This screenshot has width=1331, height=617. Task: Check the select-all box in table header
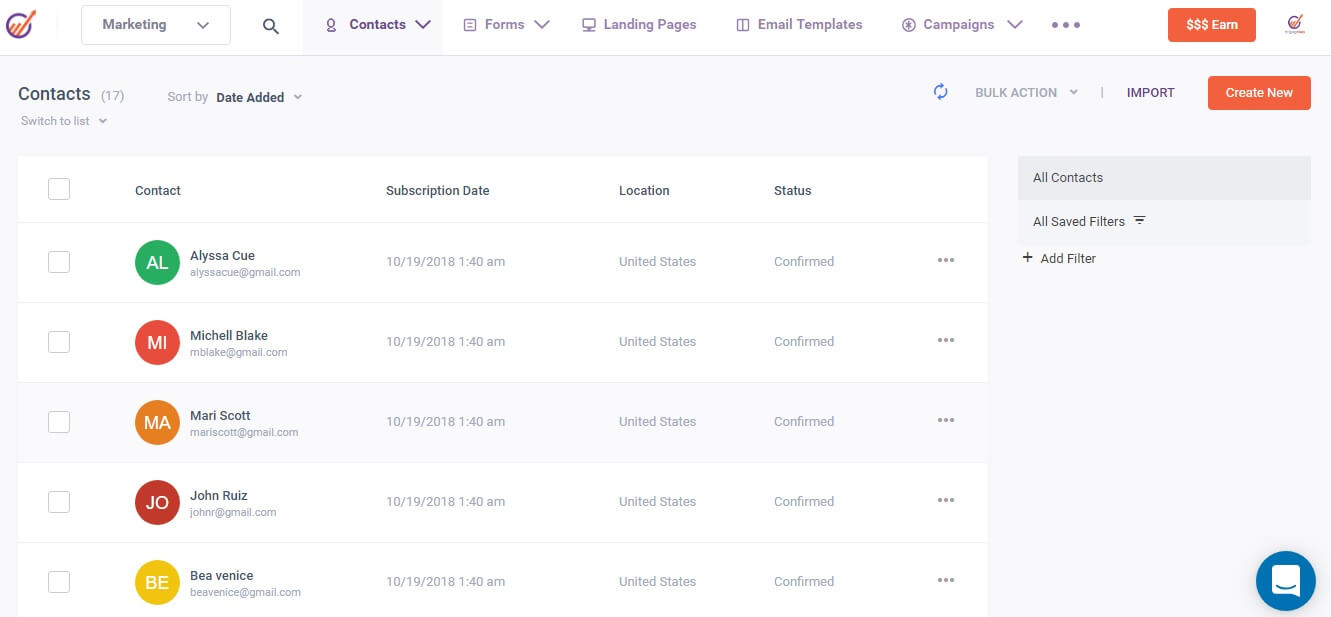(x=59, y=188)
